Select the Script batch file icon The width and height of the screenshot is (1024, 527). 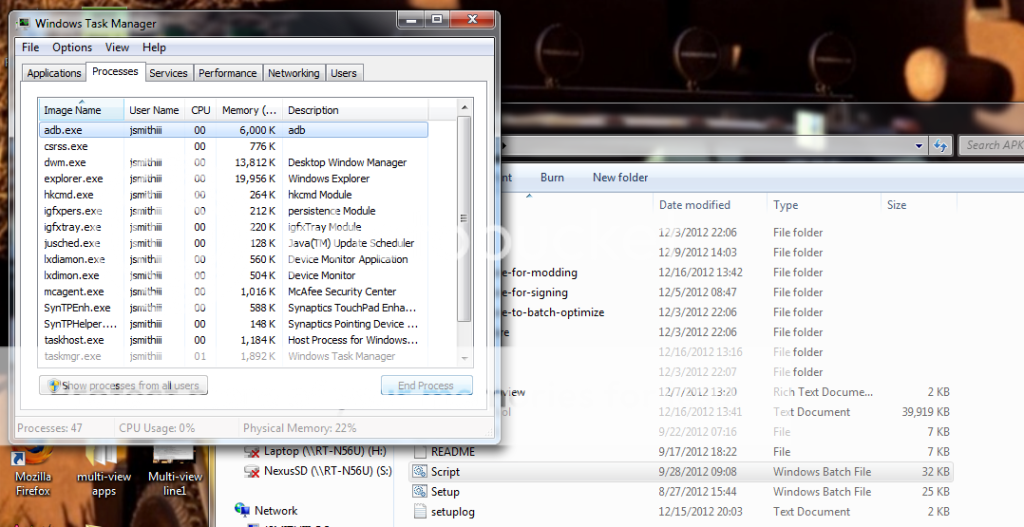tap(420, 471)
